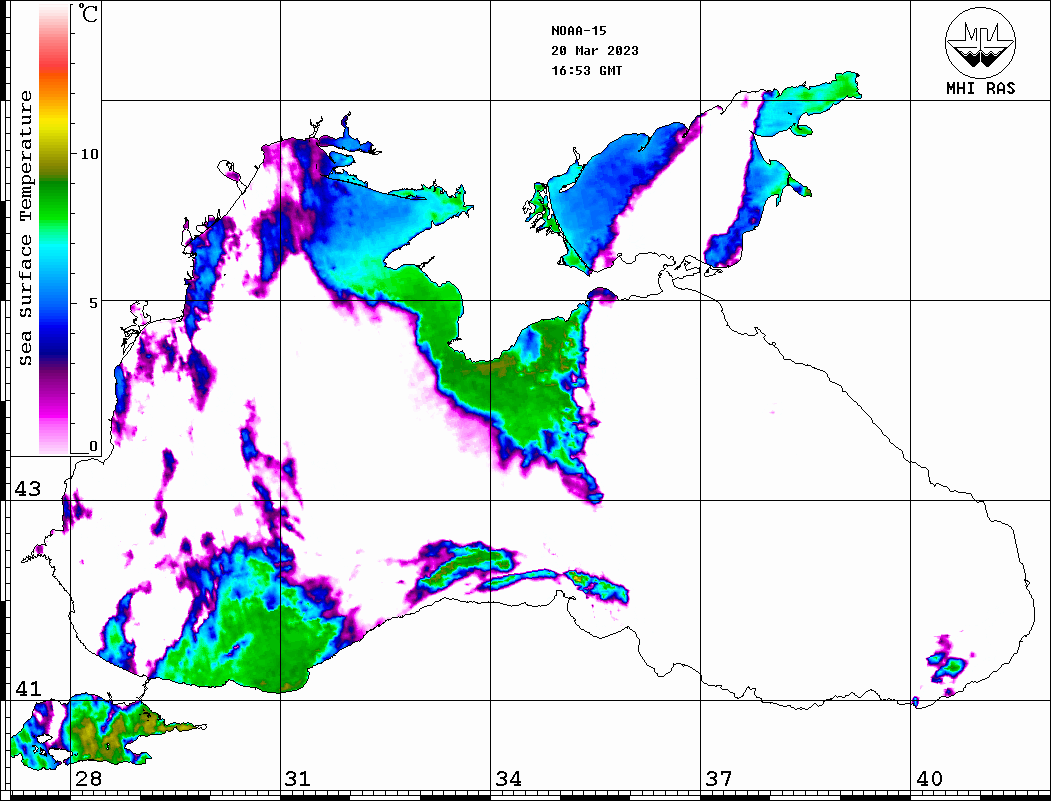Viewport: 1051px width, 801px height.
Task: Click the 'NOAA-15' satellite label
Action: [578, 31]
